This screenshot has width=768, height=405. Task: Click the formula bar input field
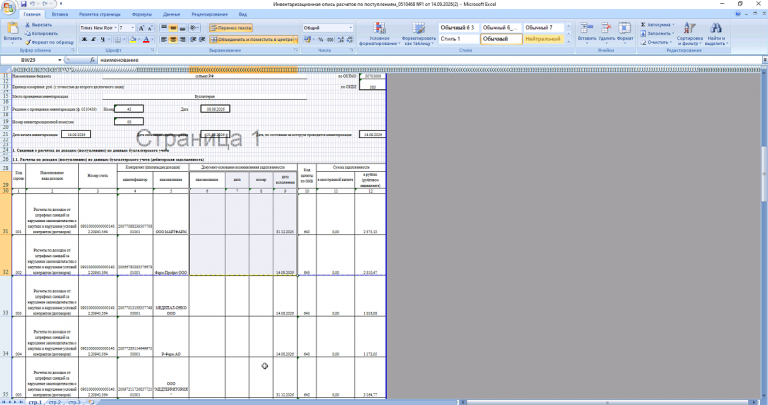pyautogui.click(x=429, y=60)
